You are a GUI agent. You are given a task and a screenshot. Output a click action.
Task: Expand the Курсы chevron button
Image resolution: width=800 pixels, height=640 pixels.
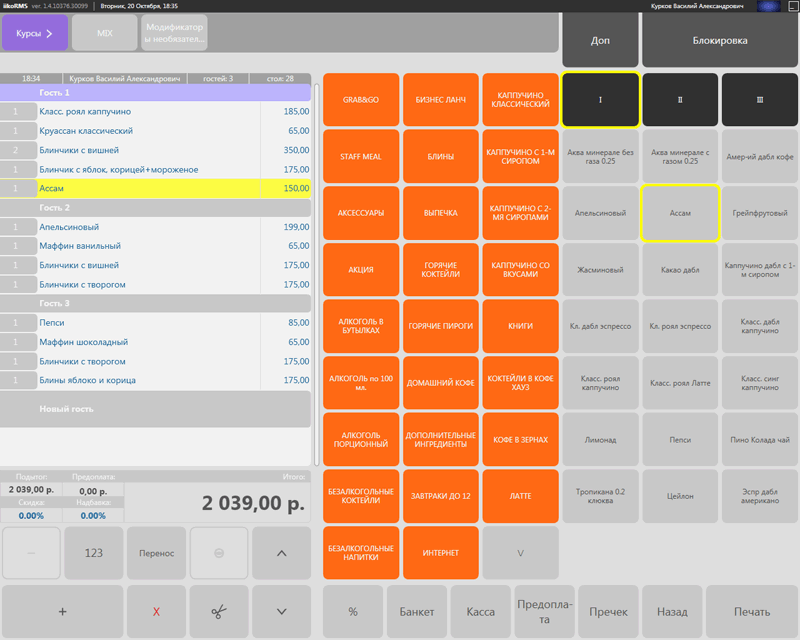(x=35, y=33)
